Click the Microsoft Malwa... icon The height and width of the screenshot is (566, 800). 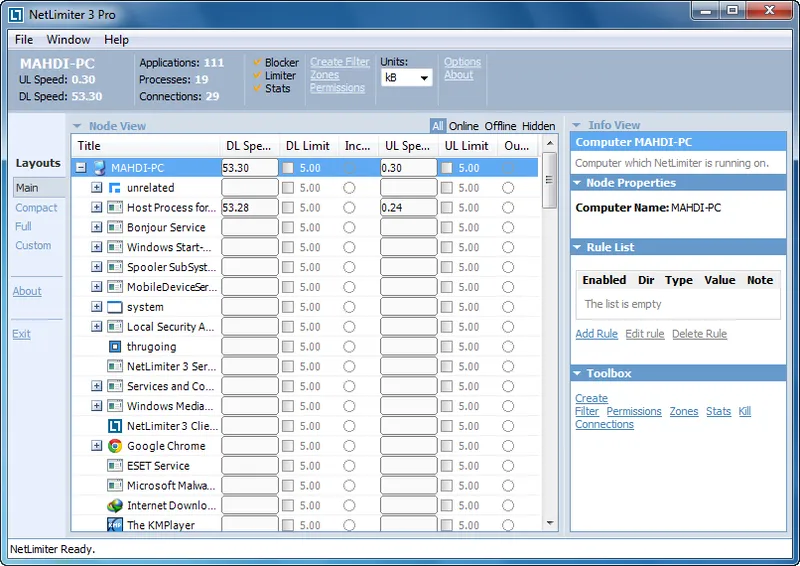tap(115, 485)
